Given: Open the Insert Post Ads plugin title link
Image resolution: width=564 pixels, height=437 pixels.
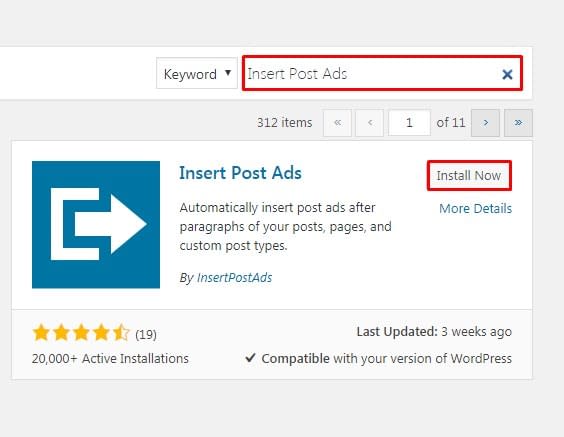Looking at the screenshot, I should [240, 173].
